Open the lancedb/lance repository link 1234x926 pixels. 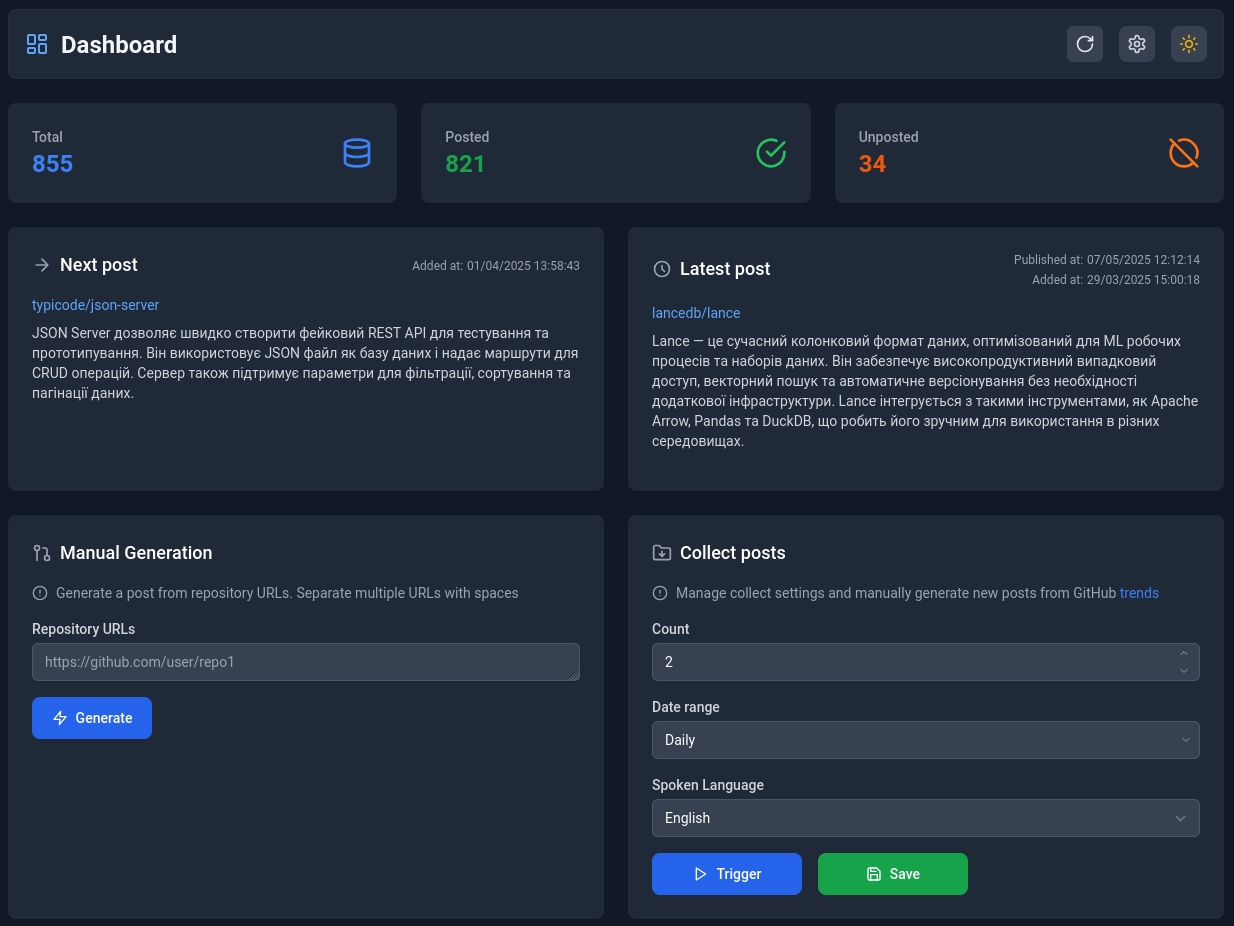click(x=696, y=313)
